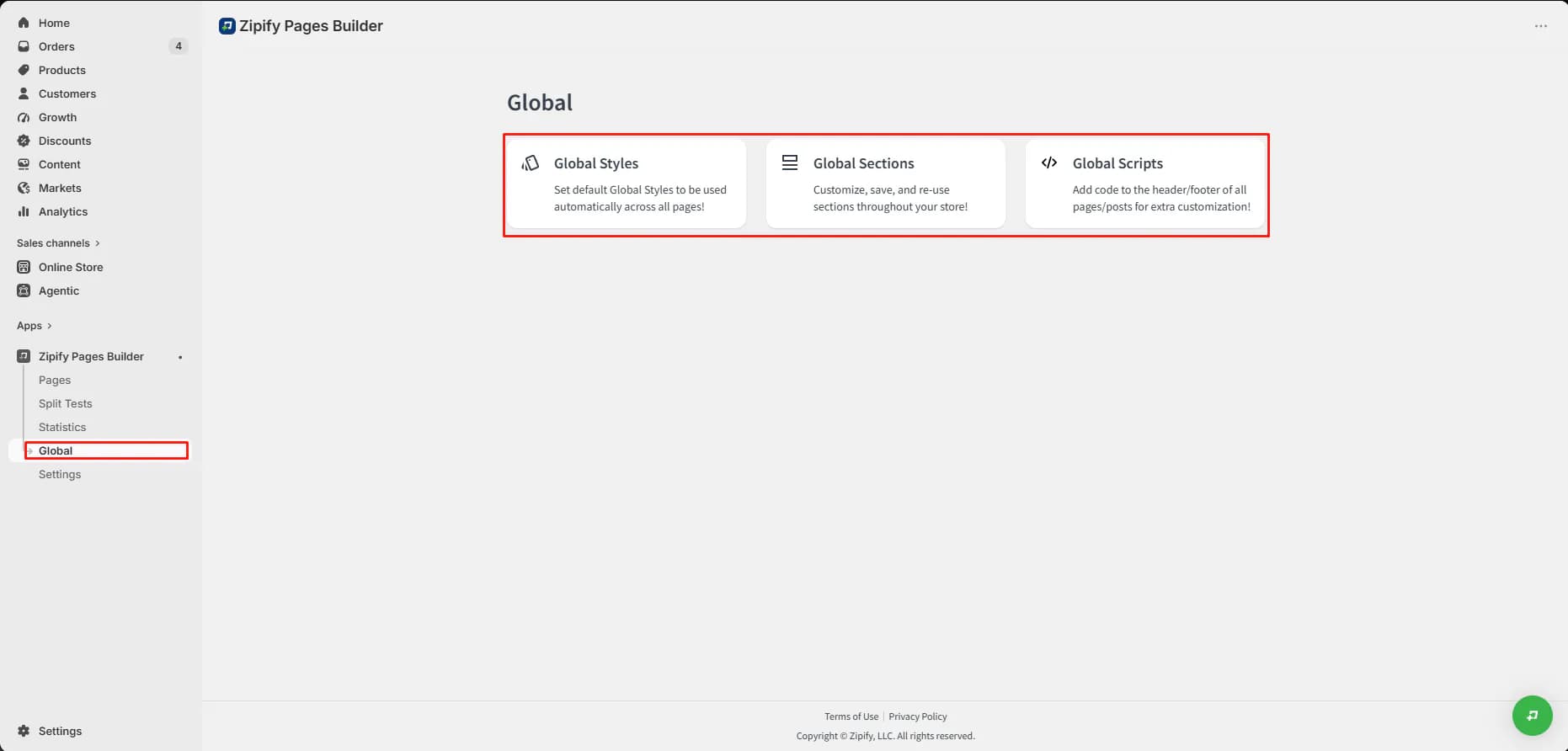This screenshot has height=751, width=1568.
Task: Click the Online Store storefront icon
Action: click(24, 267)
